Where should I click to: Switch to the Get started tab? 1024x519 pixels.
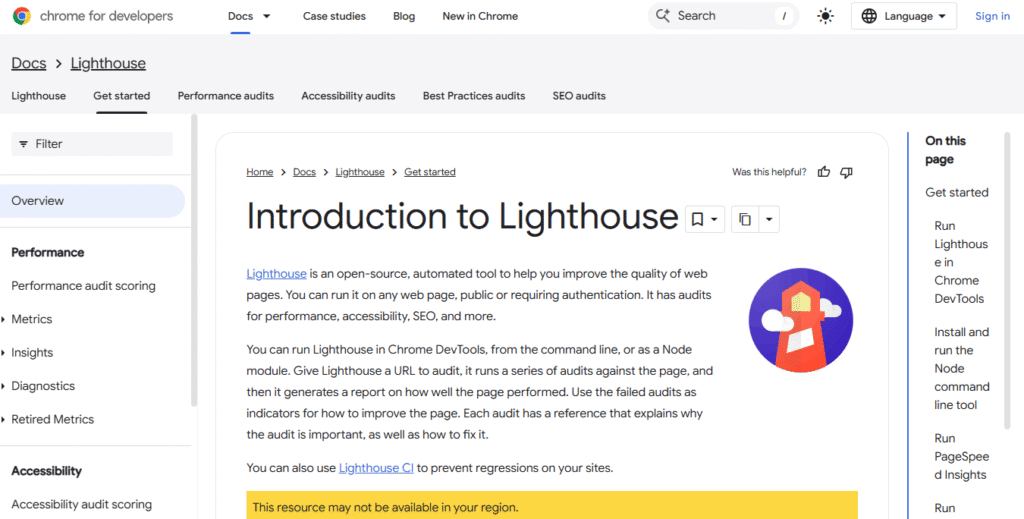pyautogui.click(x=121, y=96)
